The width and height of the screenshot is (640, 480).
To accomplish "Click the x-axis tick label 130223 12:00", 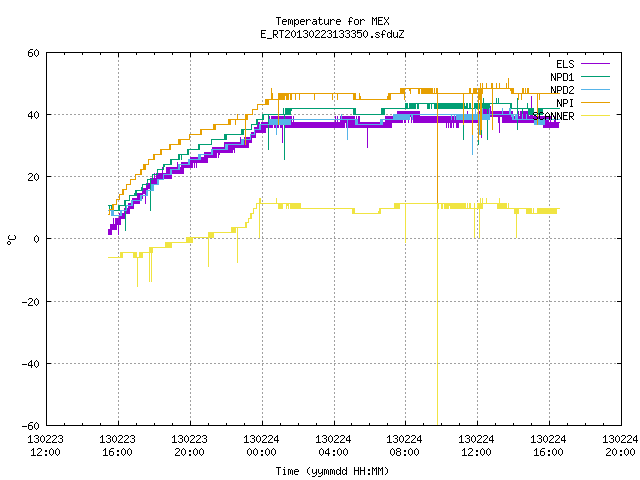I will (x=45, y=446).
